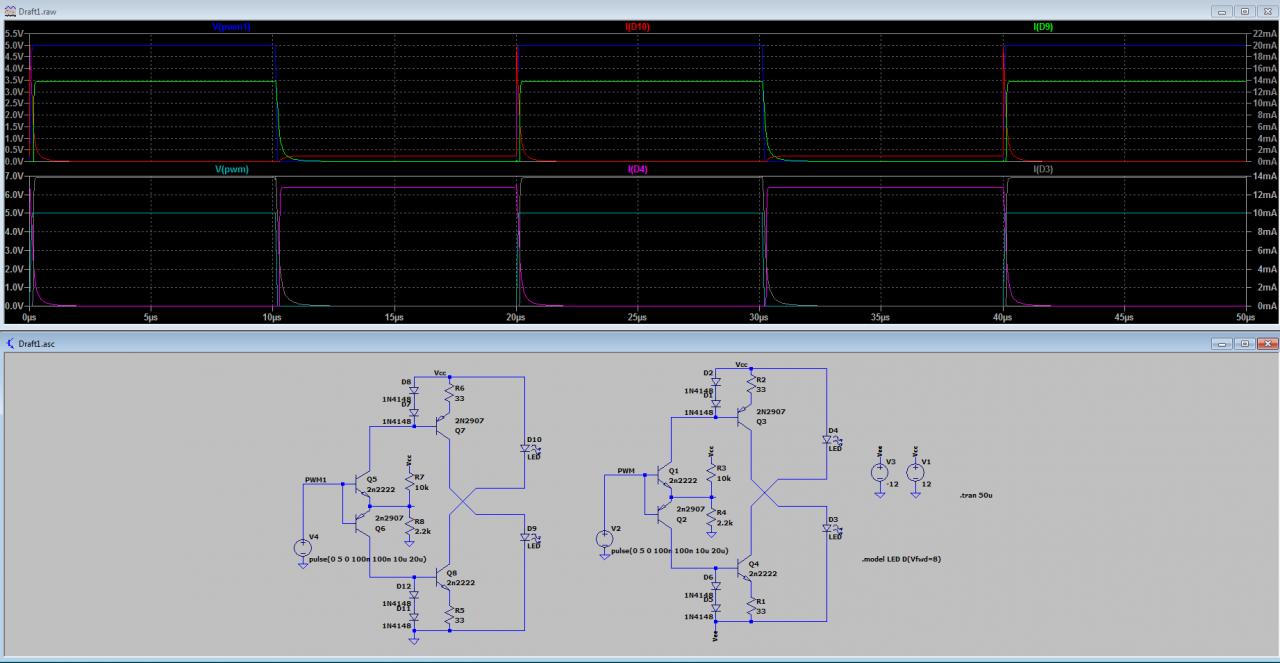Select the .model LED directive text
The height and width of the screenshot is (663, 1280).
pos(901,559)
